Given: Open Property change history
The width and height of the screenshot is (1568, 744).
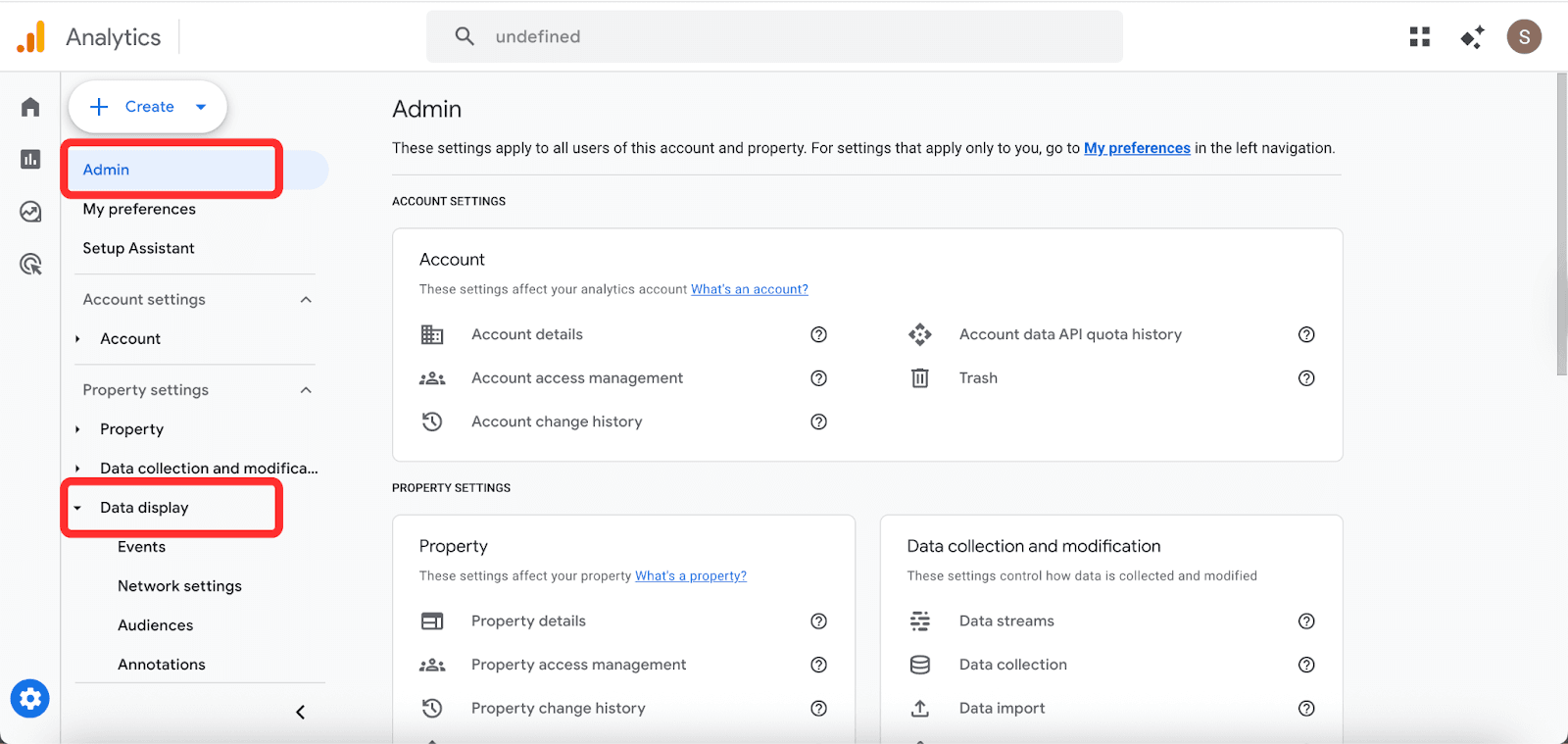Looking at the screenshot, I should [x=559, y=709].
